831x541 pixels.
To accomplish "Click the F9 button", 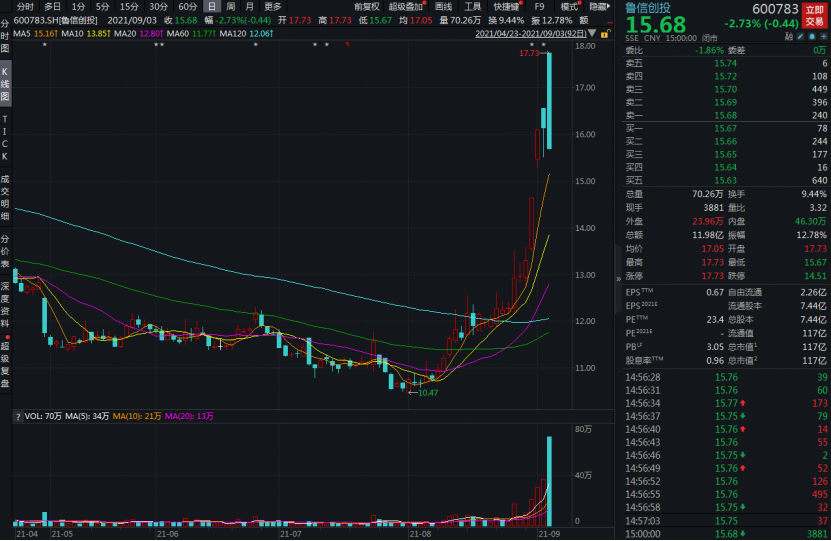I will click(x=540, y=6).
